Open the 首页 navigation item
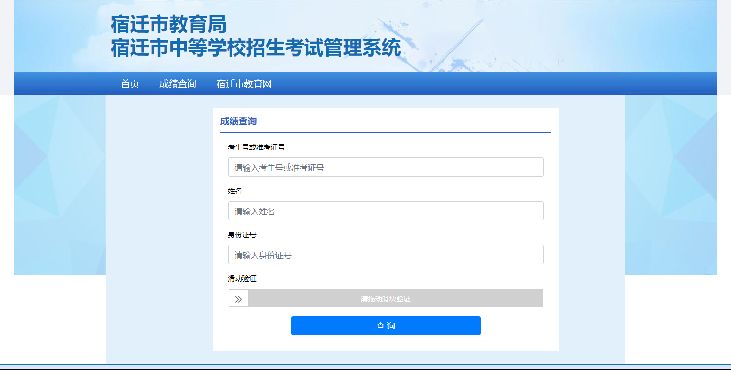The width and height of the screenshot is (731, 370). pyautogui.click(x=129, y=84)
